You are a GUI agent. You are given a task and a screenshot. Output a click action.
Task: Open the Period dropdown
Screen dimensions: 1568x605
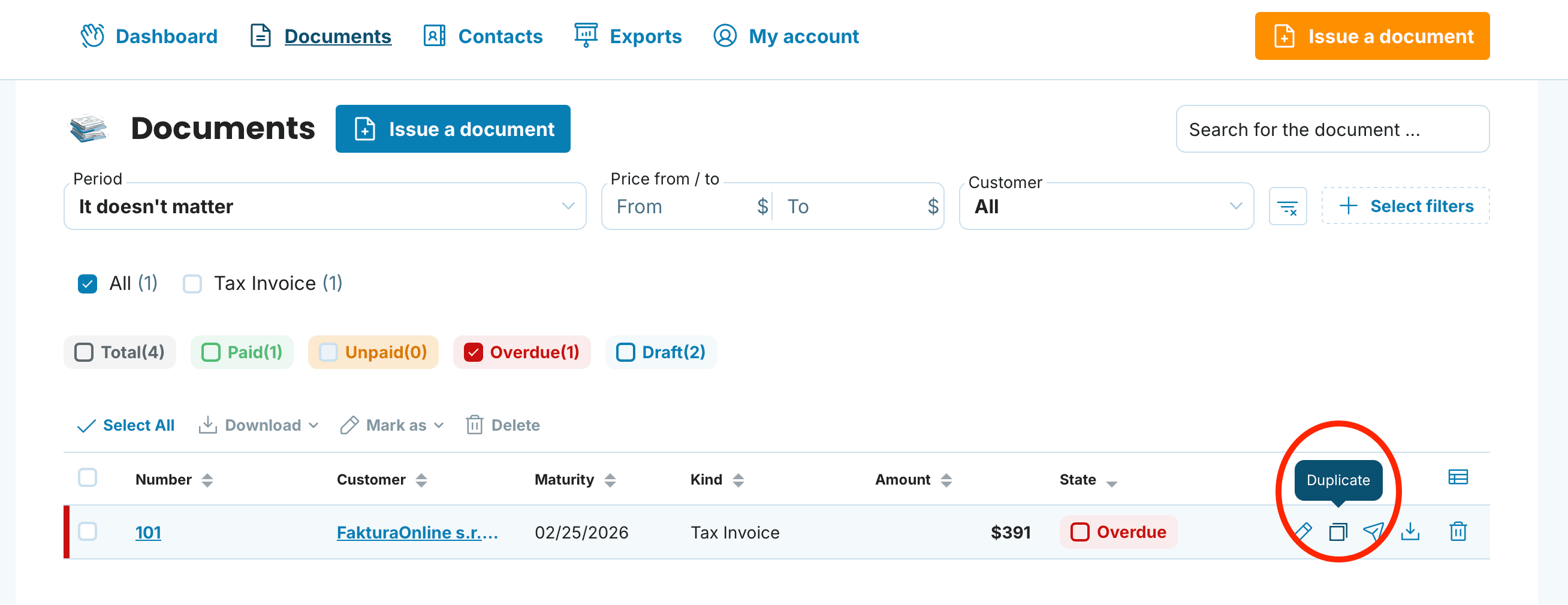click(325, 207)
